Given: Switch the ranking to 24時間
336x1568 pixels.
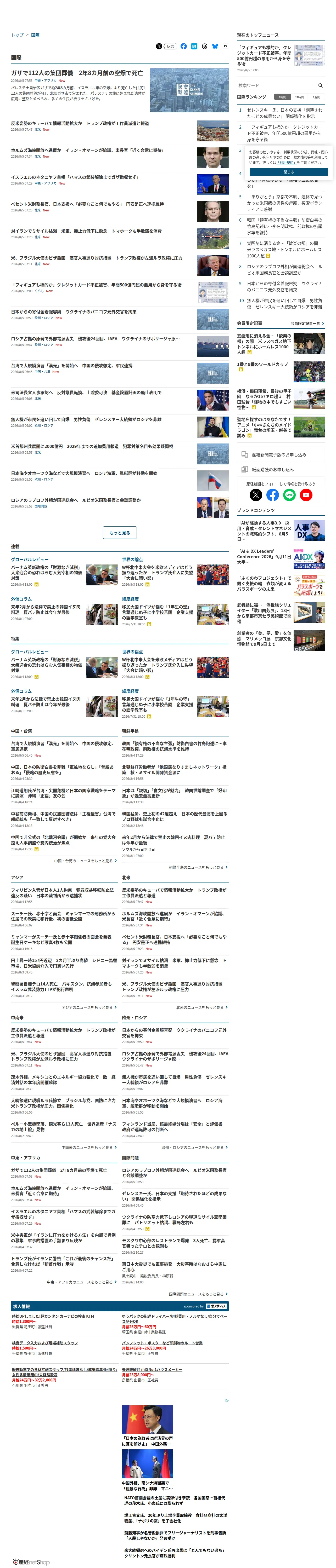Looking at the screenshot, I should (299, 97).
